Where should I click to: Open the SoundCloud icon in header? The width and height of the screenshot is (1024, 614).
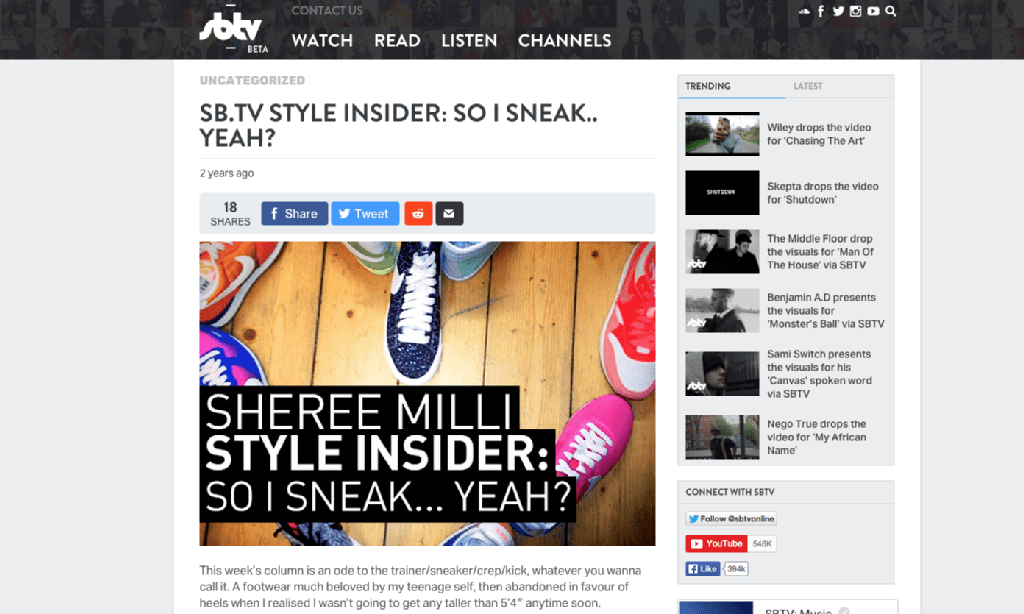coord(804,11)
